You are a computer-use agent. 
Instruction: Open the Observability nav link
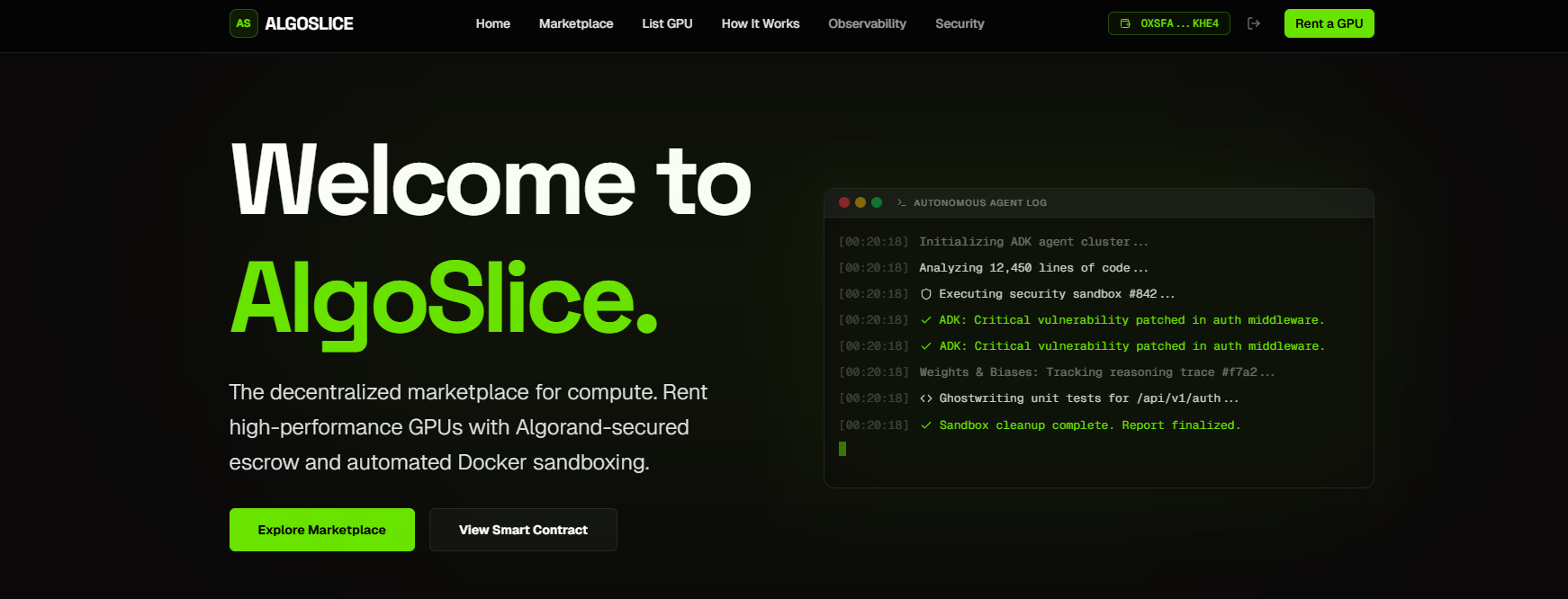[x=867, y=23]
